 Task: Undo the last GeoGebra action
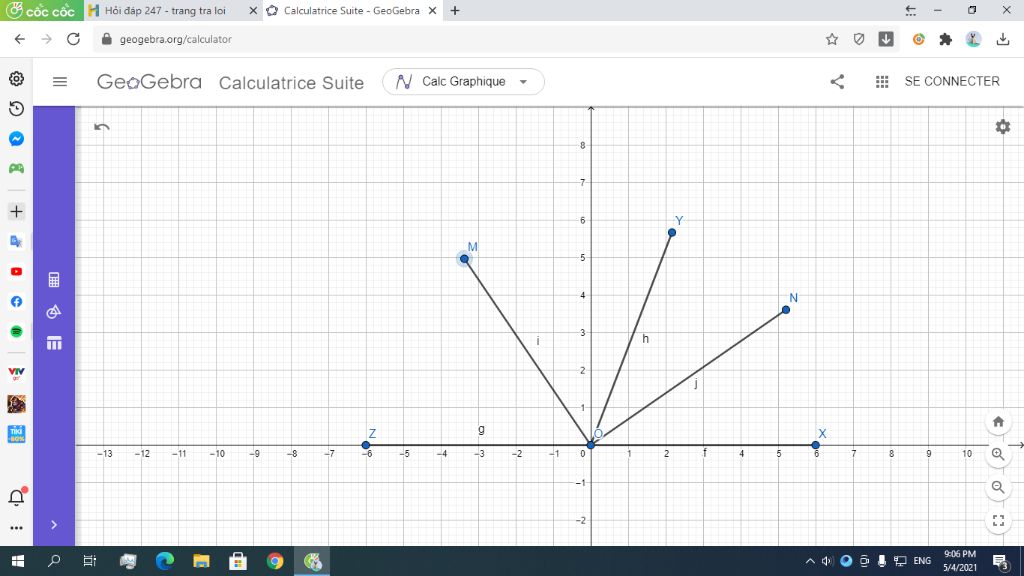click(x=101, y=127)
